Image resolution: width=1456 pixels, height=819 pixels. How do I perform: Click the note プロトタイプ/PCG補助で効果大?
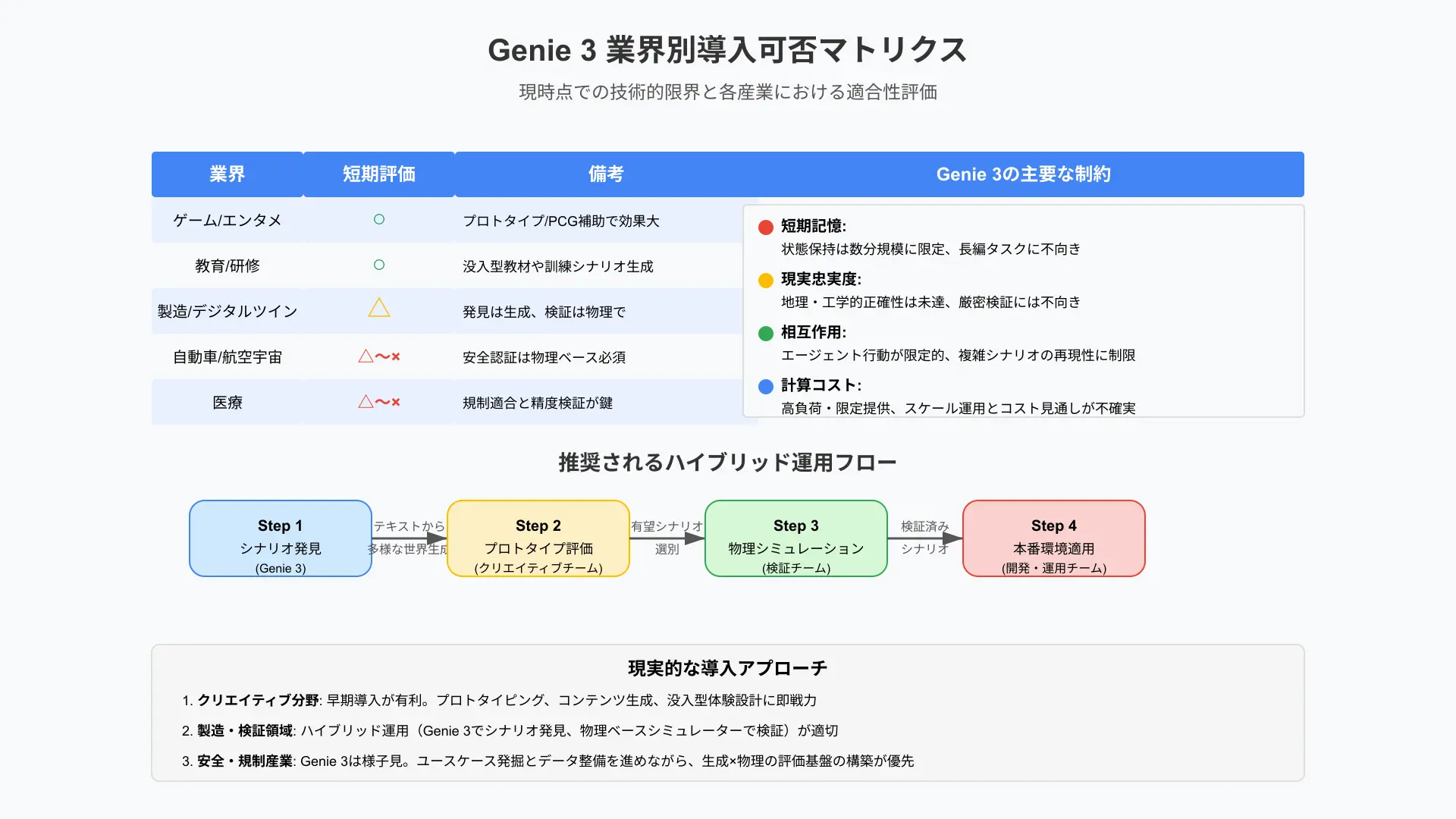click(x=561, y=221)
